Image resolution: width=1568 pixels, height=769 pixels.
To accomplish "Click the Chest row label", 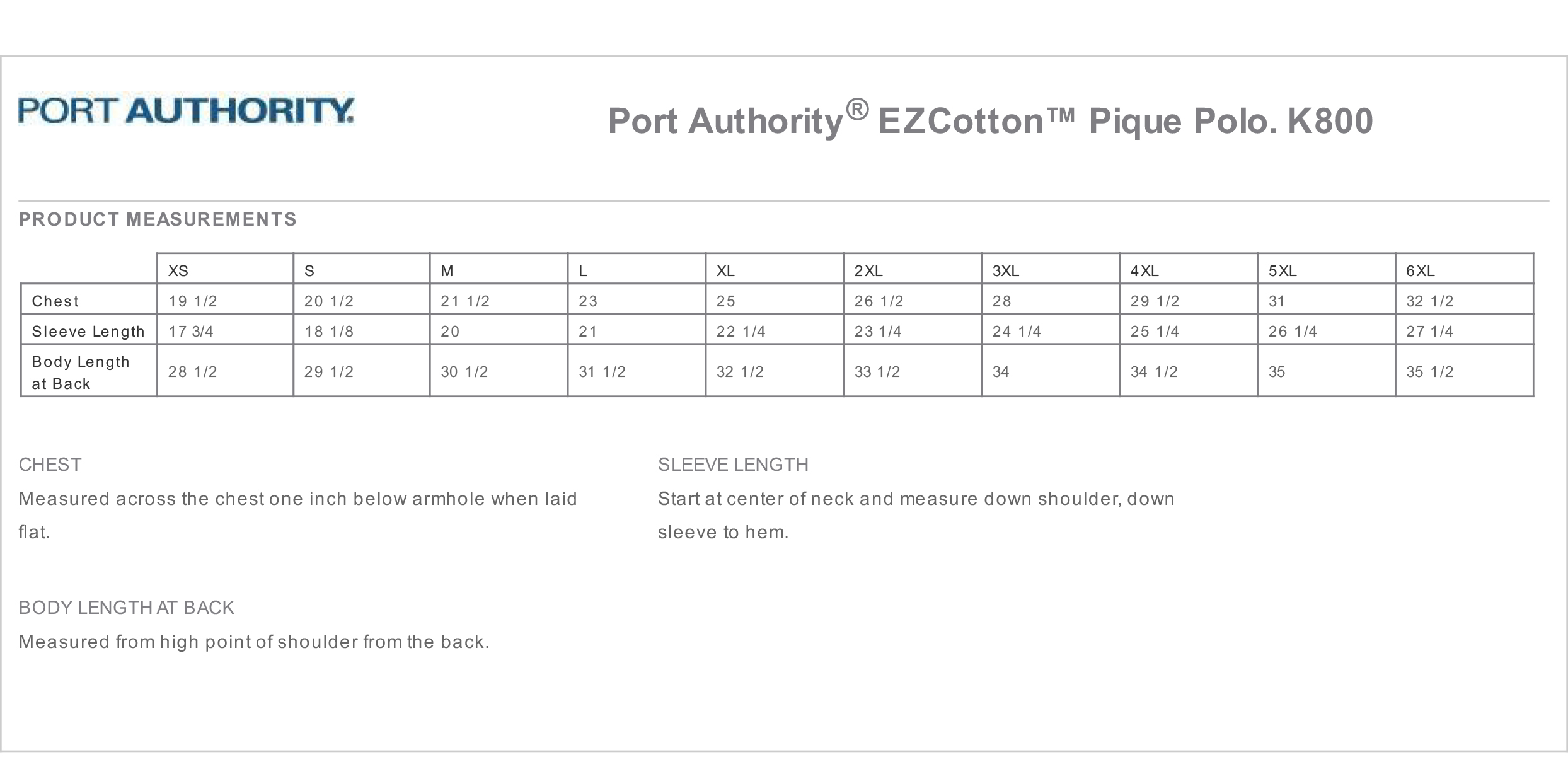I will pyautogui.click(x=55, y=301).
